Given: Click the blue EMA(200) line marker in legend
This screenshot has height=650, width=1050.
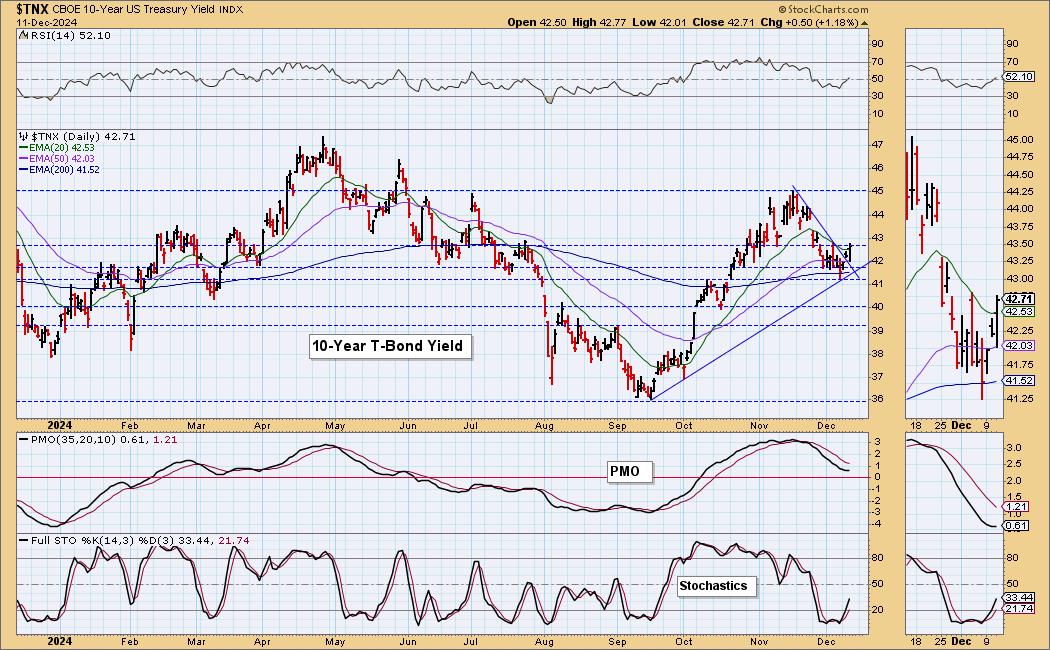Looking at the screenshot, I should click(23, 170).
